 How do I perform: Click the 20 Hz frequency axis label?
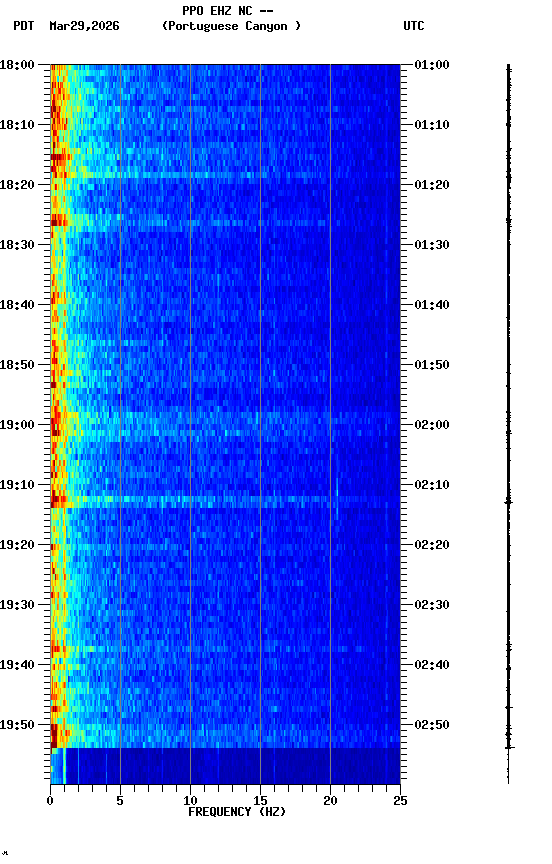point(330,801)
